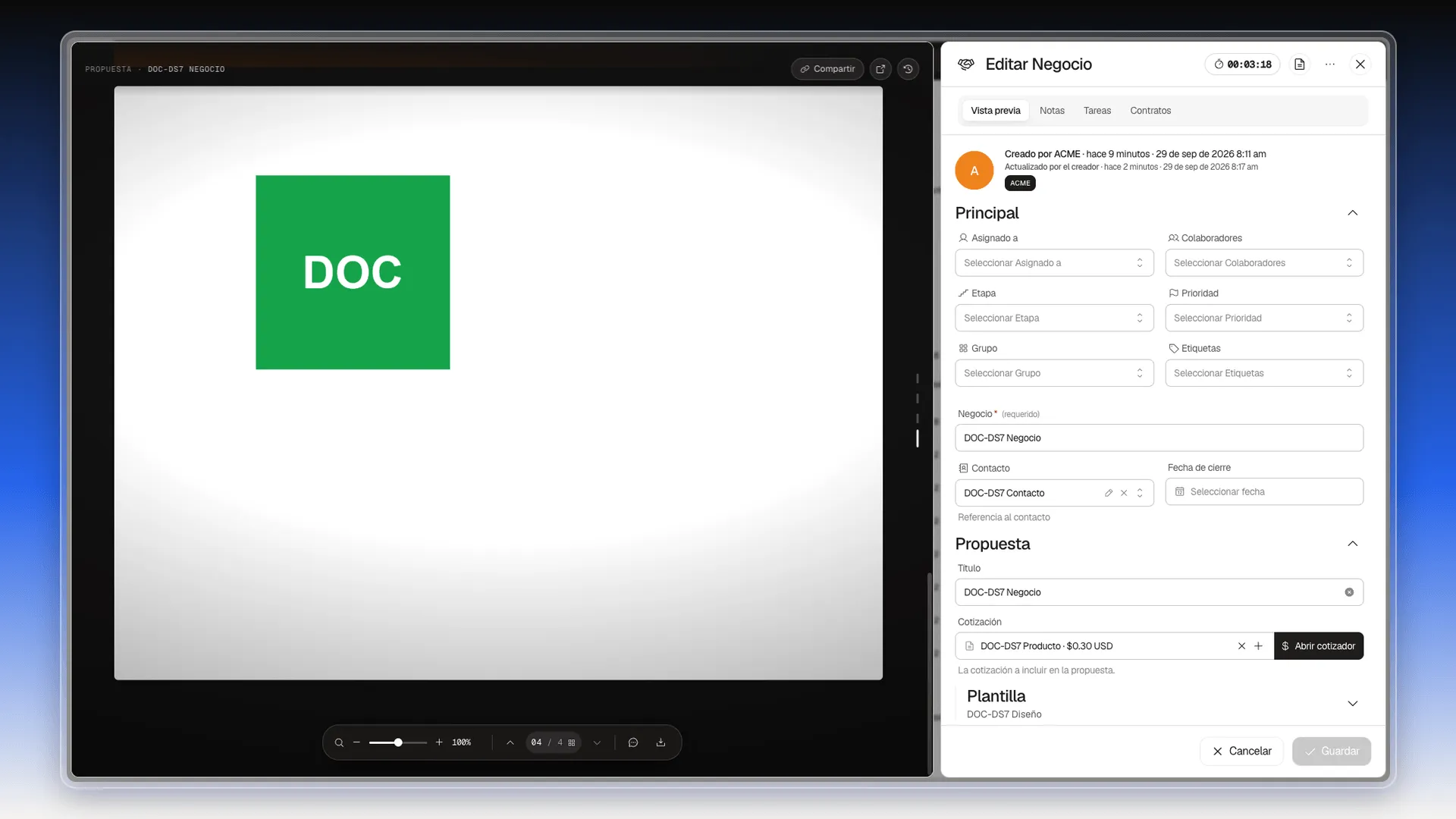This screenshot has height=819, width=1456.
Task: Open the page grid view icon
Action: [x=572, y=742]
